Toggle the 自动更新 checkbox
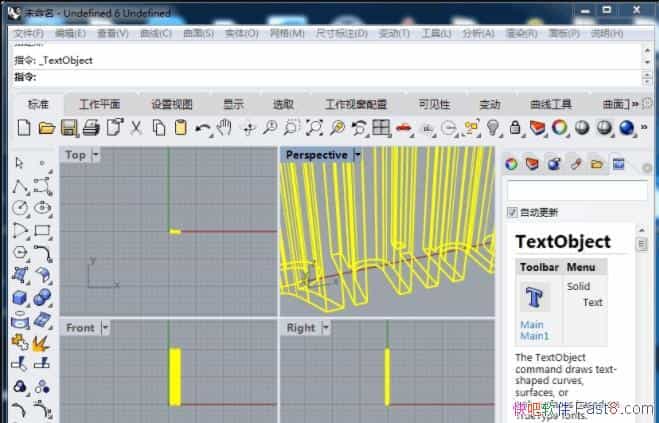659x423 pixels. click(x=513, y=212)
